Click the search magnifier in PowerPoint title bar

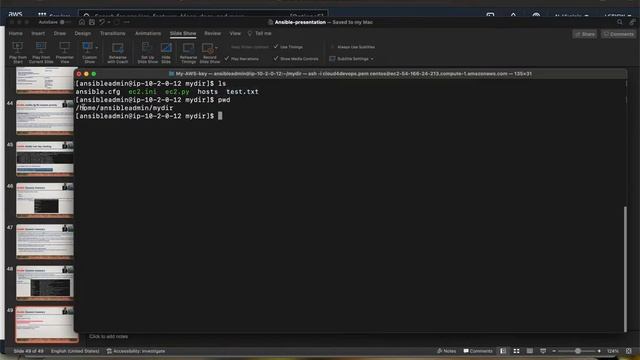(x=620, y=22)
